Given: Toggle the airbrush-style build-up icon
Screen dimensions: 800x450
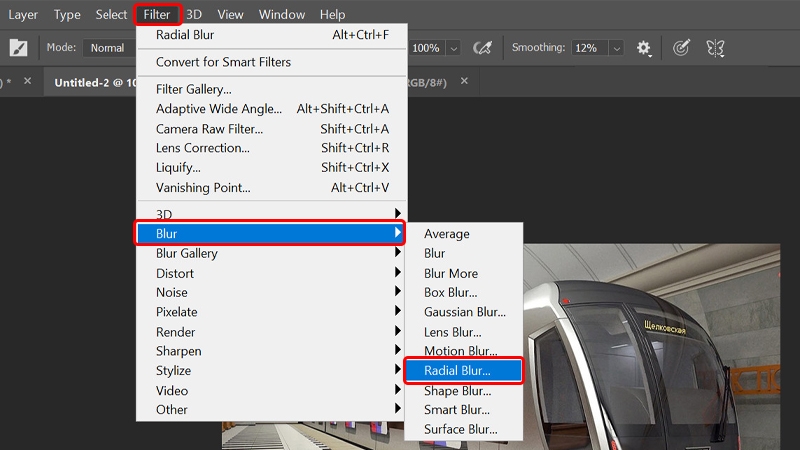Looking at the screenshot, I should 482,48.
